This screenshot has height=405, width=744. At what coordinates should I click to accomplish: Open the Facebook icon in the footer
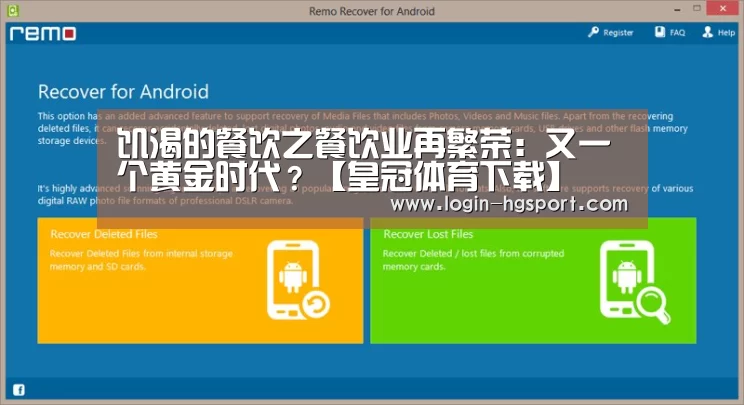tap(19, 390)
